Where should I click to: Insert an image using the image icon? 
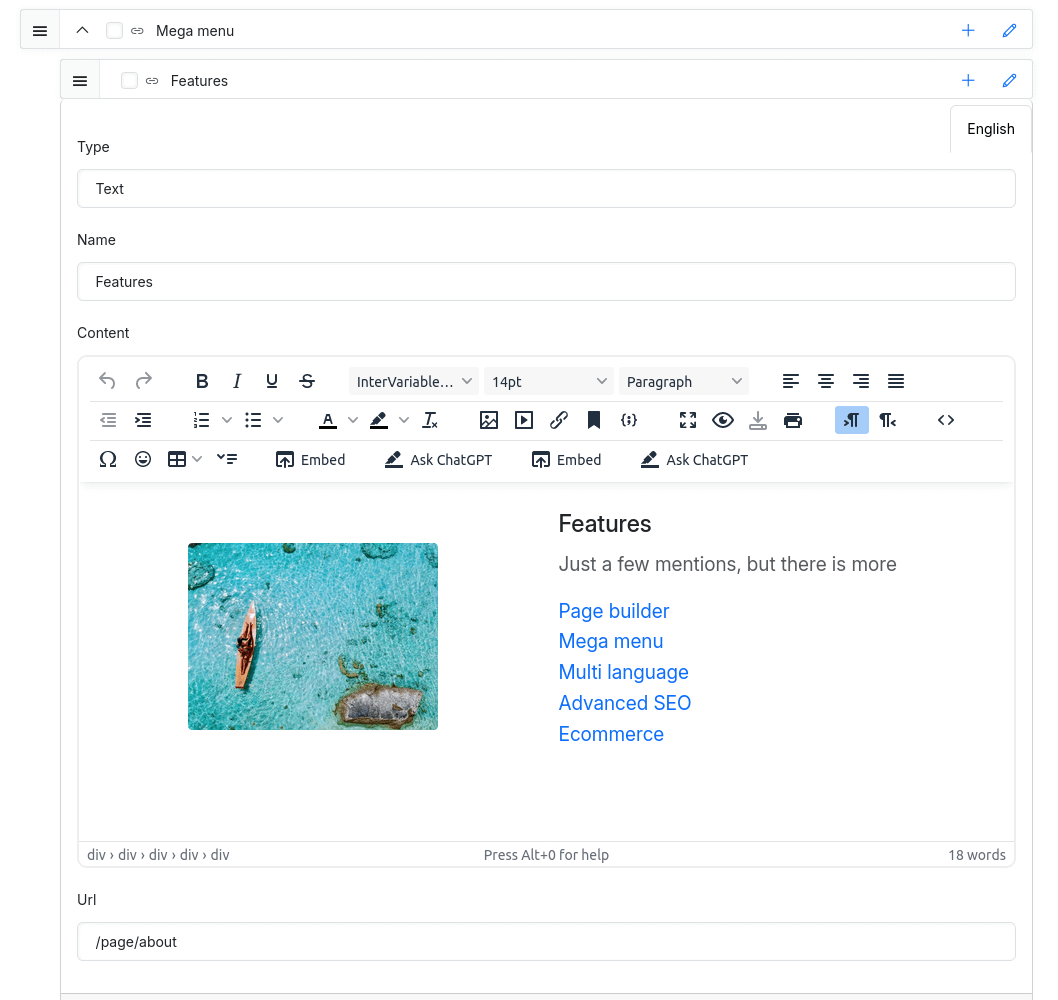[488, 420]
